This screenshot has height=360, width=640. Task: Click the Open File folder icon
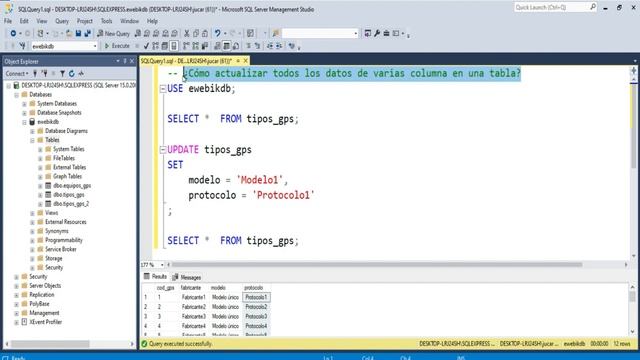point(69,33)
